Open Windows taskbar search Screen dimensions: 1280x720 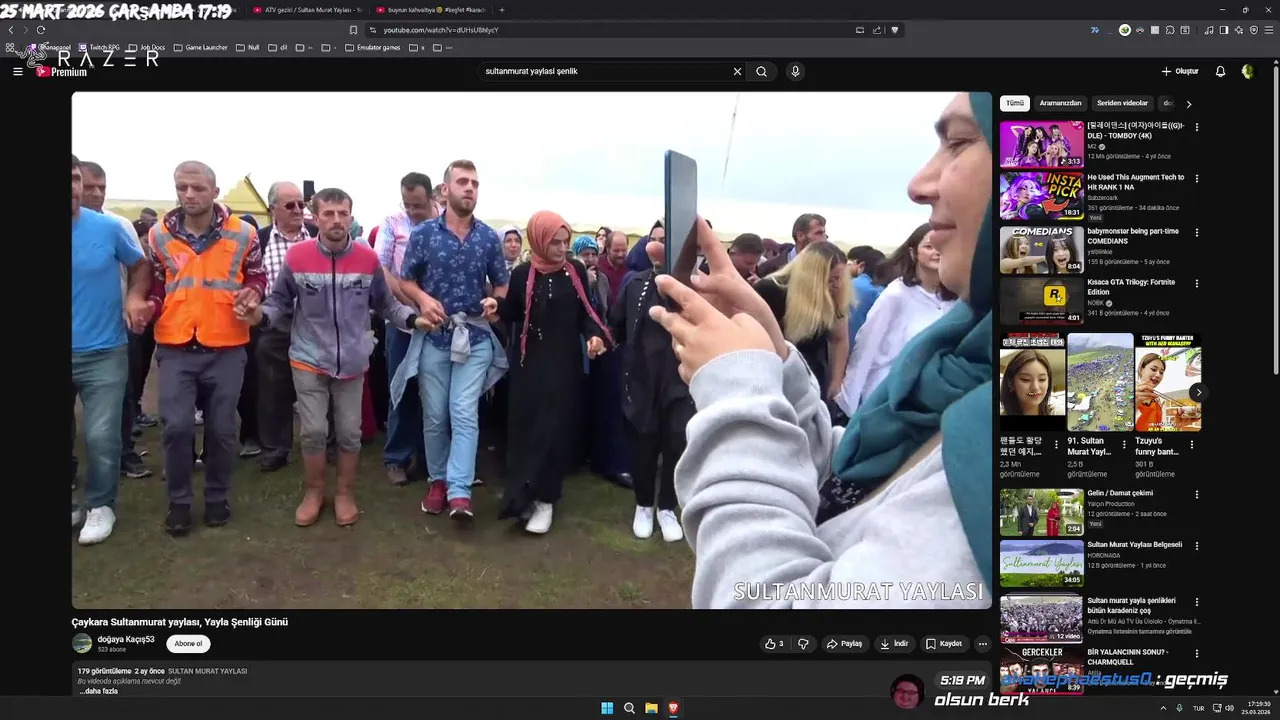(x=629, y=708)
